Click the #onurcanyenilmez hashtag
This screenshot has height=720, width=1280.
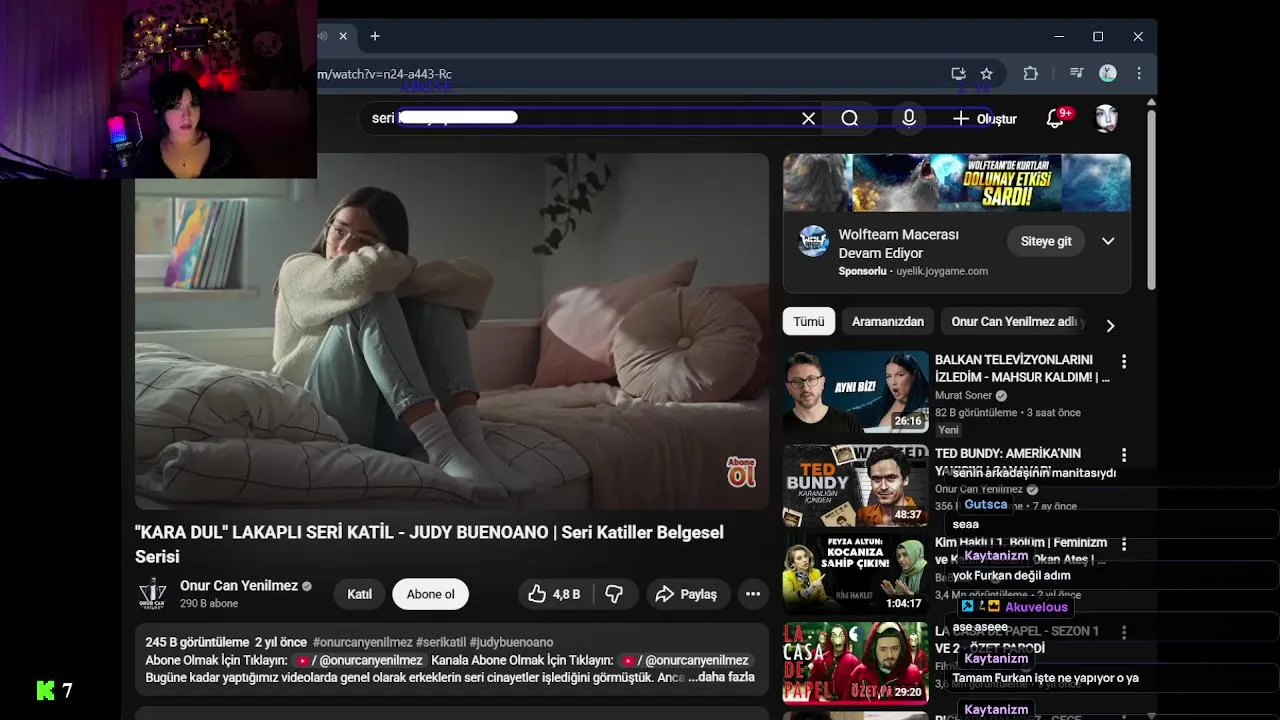click(363, 642)
